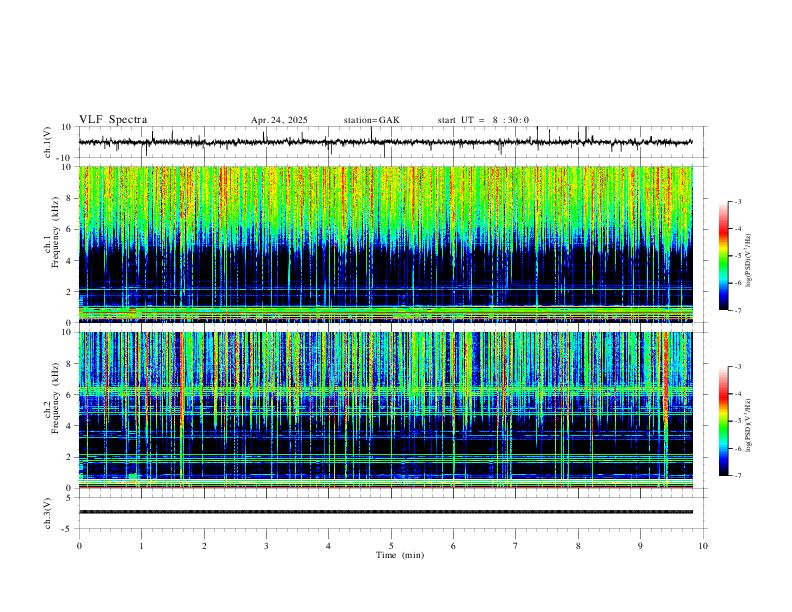Click the "10" minute tick on the time axis
The height and width of the screenshot is (612, 792).
pos(703,546)
